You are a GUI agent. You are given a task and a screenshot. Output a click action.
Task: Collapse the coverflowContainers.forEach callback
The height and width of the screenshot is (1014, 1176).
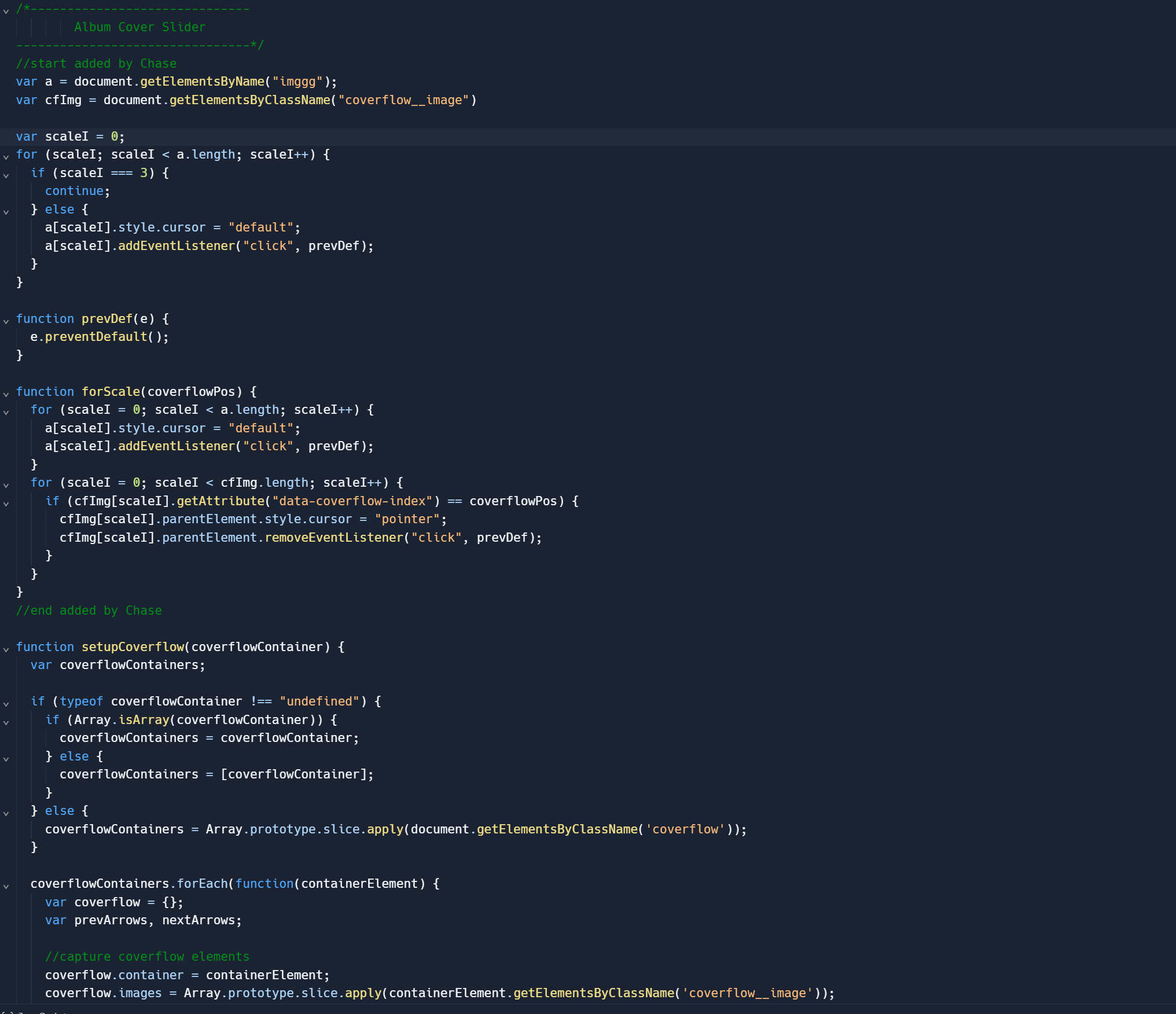[6, 886]
